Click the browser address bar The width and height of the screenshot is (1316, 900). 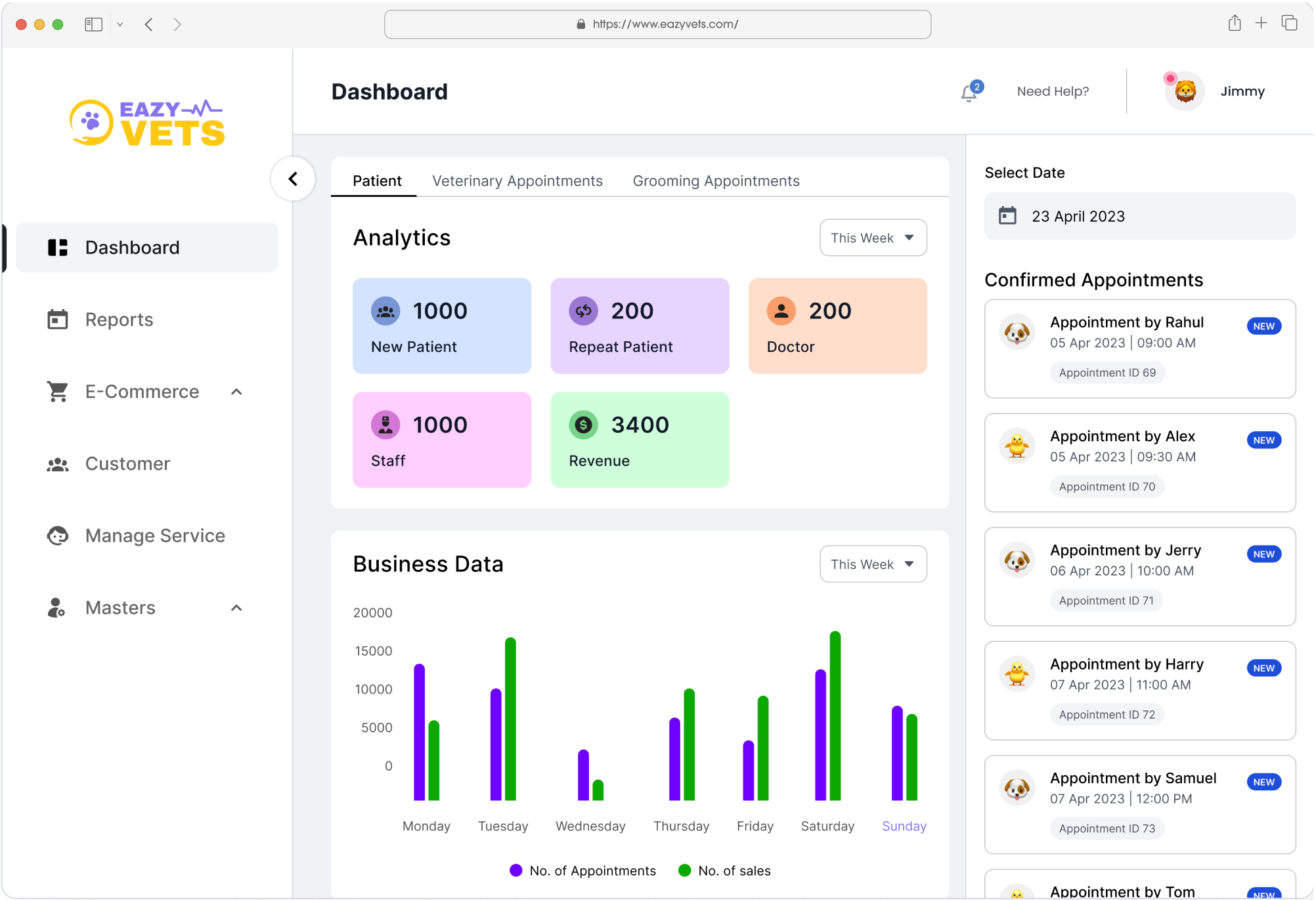pos(657,24)
